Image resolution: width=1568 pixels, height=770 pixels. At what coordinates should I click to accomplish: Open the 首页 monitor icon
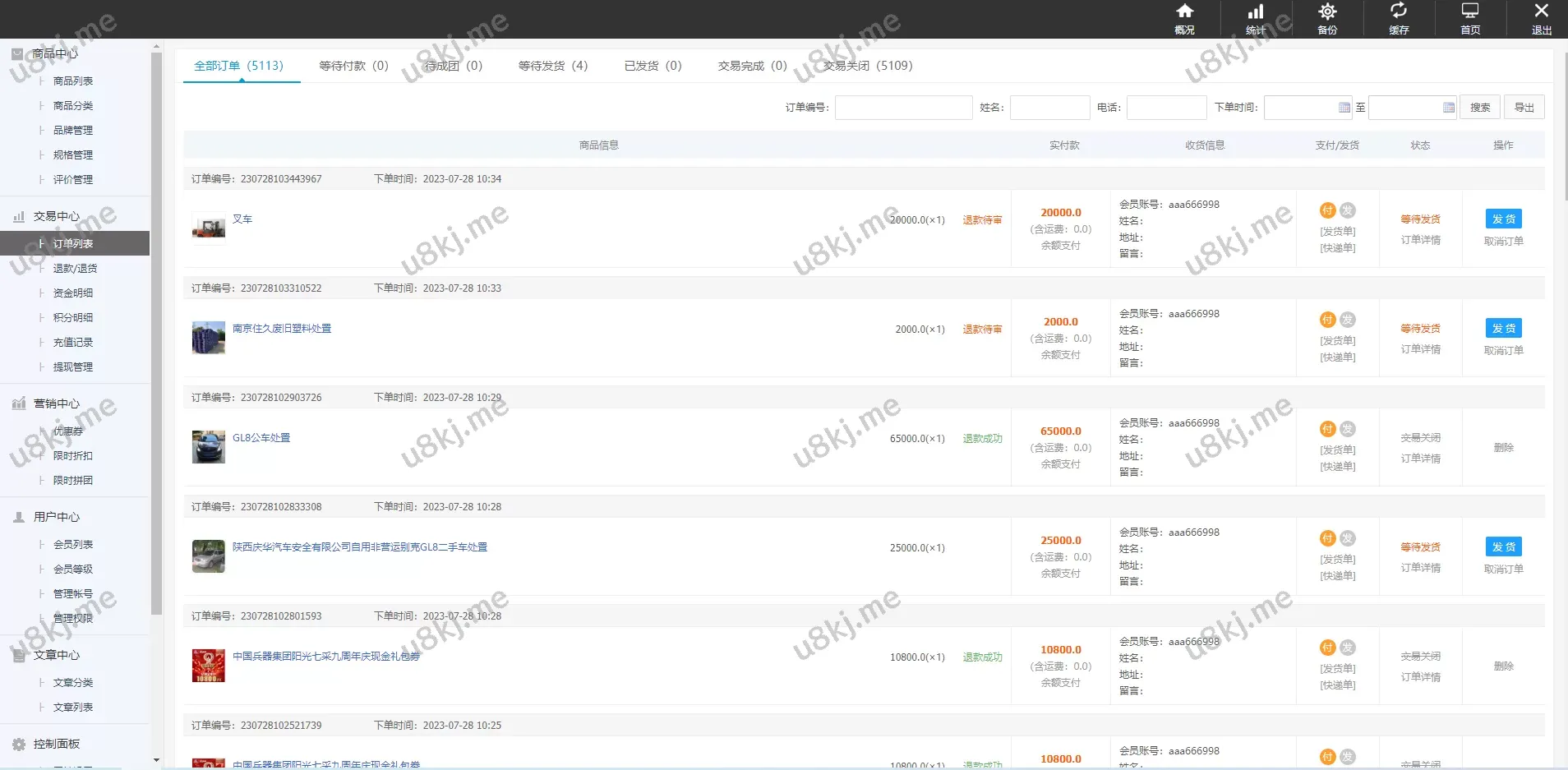pos(1470,12)
